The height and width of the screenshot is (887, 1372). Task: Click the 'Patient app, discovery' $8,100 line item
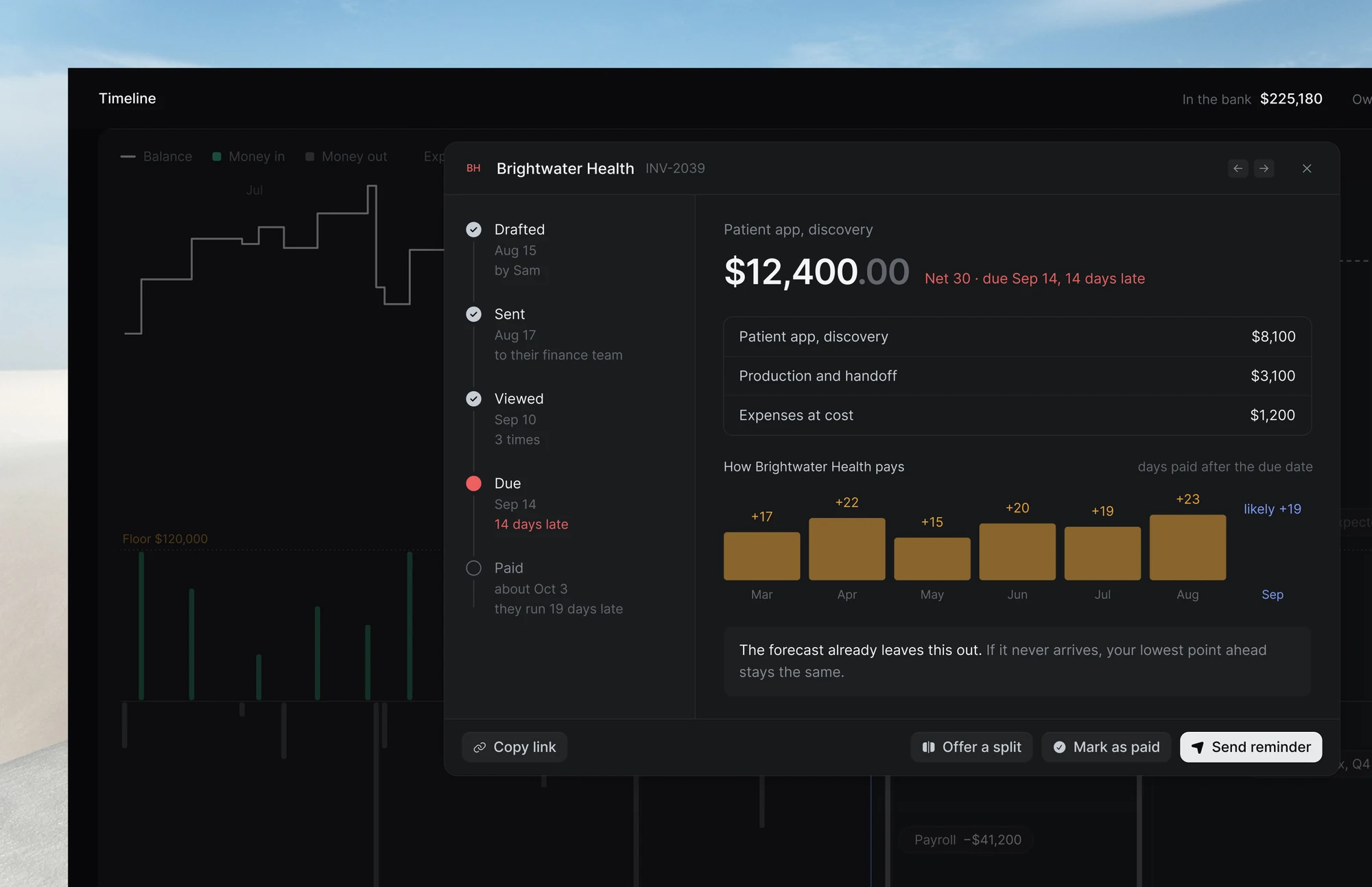point(1017,337)
